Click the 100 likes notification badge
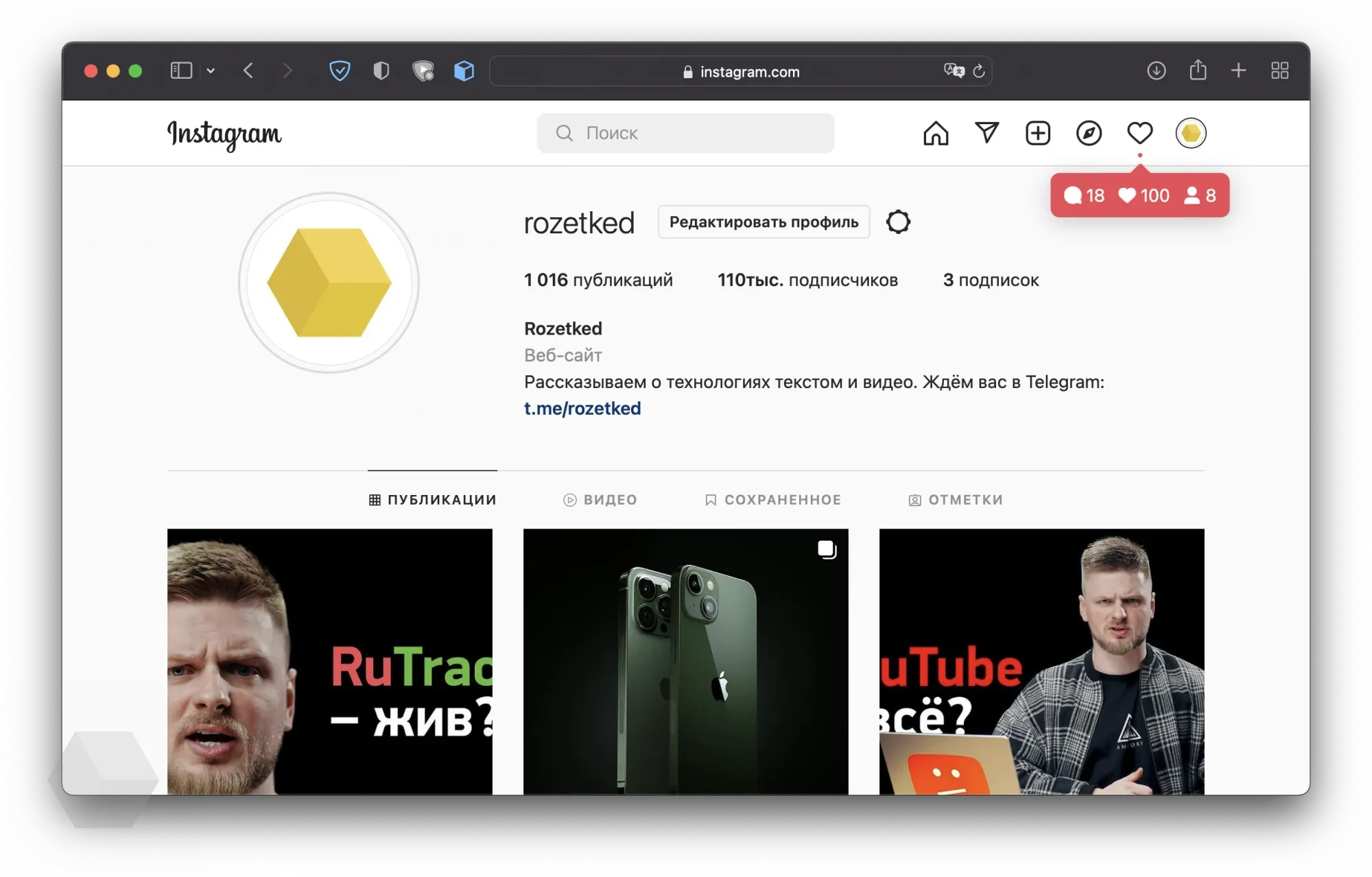 click(x=1144, y=195)
